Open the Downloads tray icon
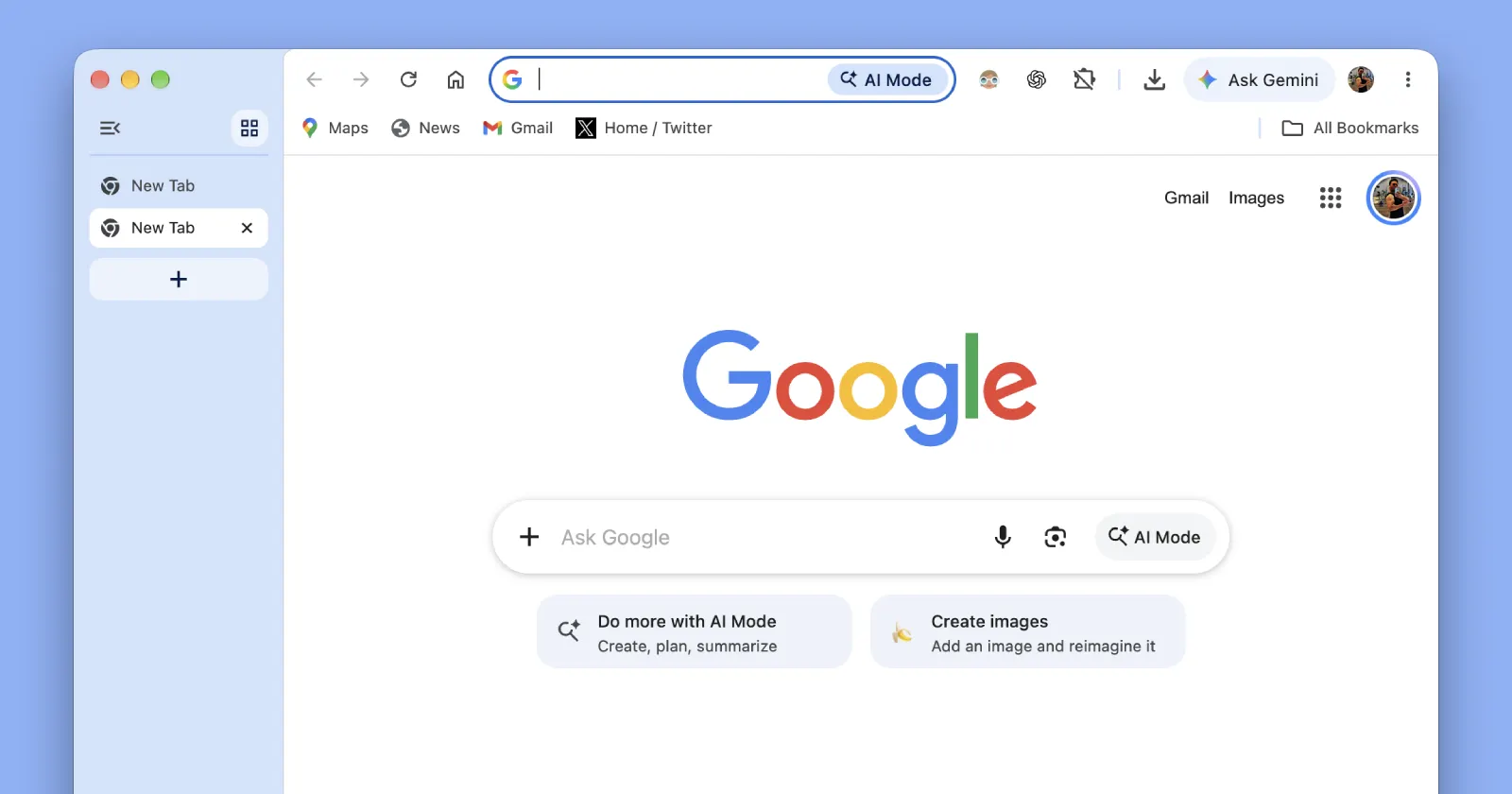1512x794 pixels. [x=1154, y=79]
